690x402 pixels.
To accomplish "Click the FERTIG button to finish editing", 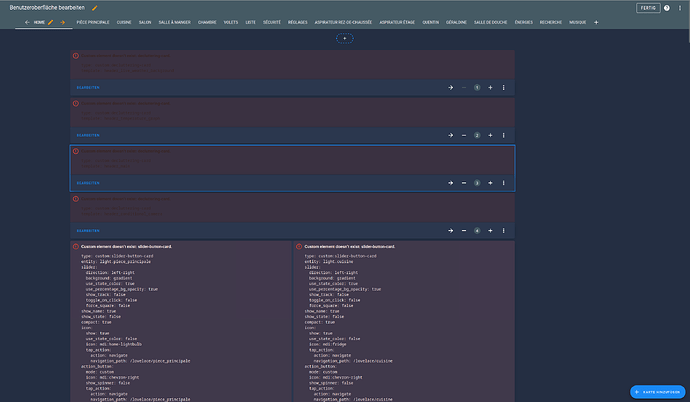I will [648, 8].
